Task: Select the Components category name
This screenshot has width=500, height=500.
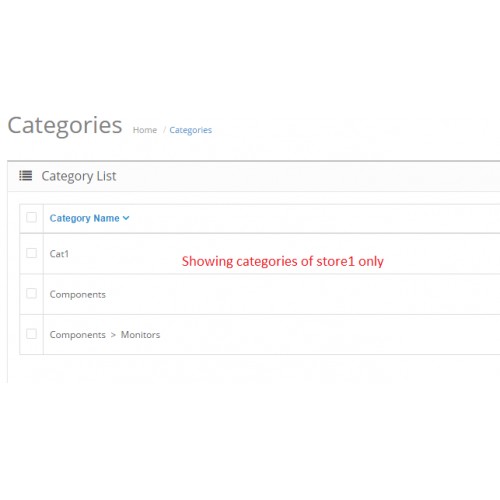Action: coord(78,295)
